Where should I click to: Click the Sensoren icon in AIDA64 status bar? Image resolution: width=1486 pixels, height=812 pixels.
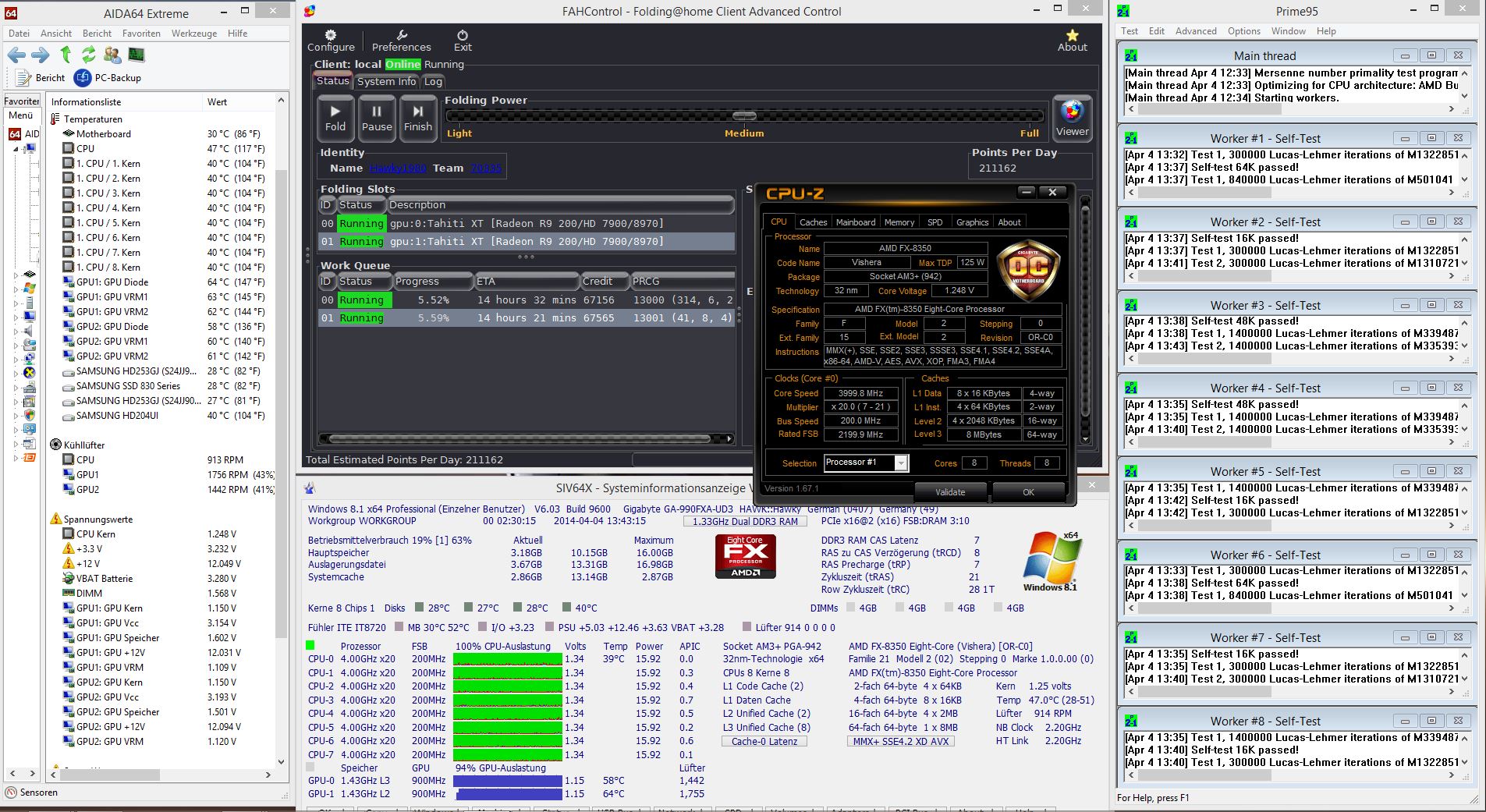(11, 793)
